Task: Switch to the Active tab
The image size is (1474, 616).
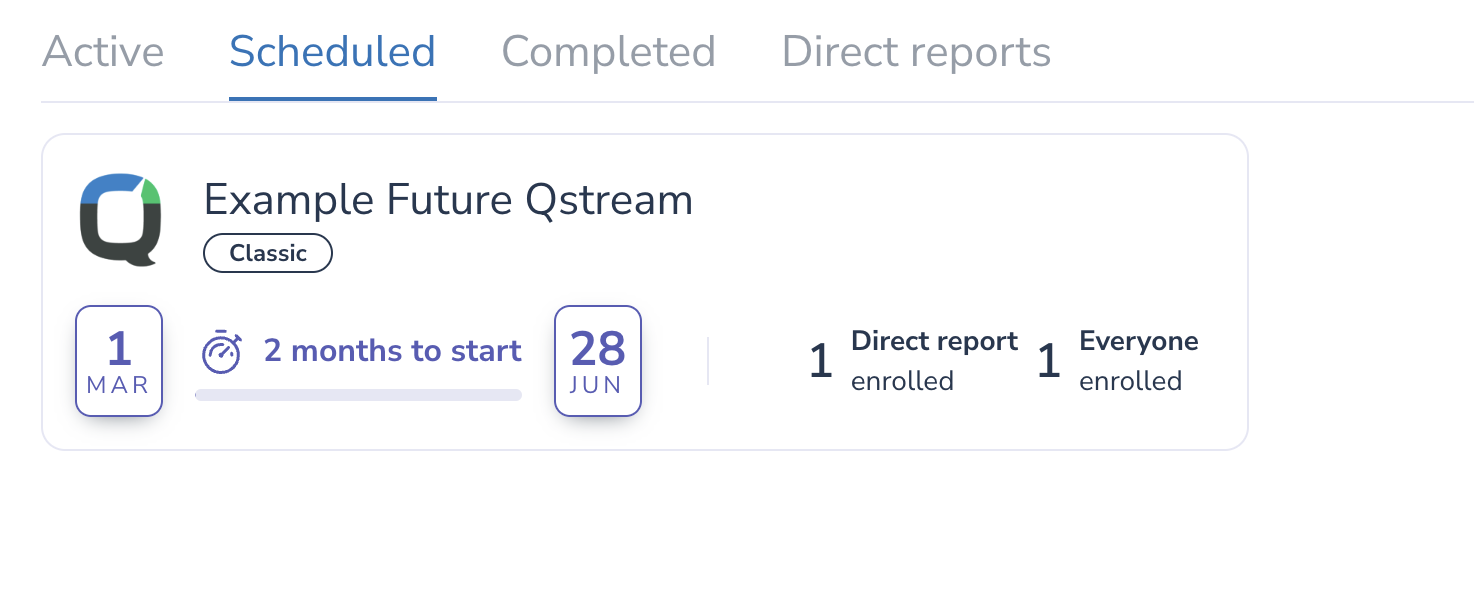Action: pyautogui.click(x=103, y=52)
